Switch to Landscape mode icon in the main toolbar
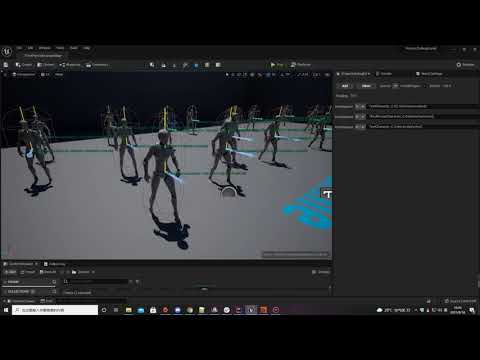This screenshot has width=480, height=360. pyautogui.click(x=163, y=65)
